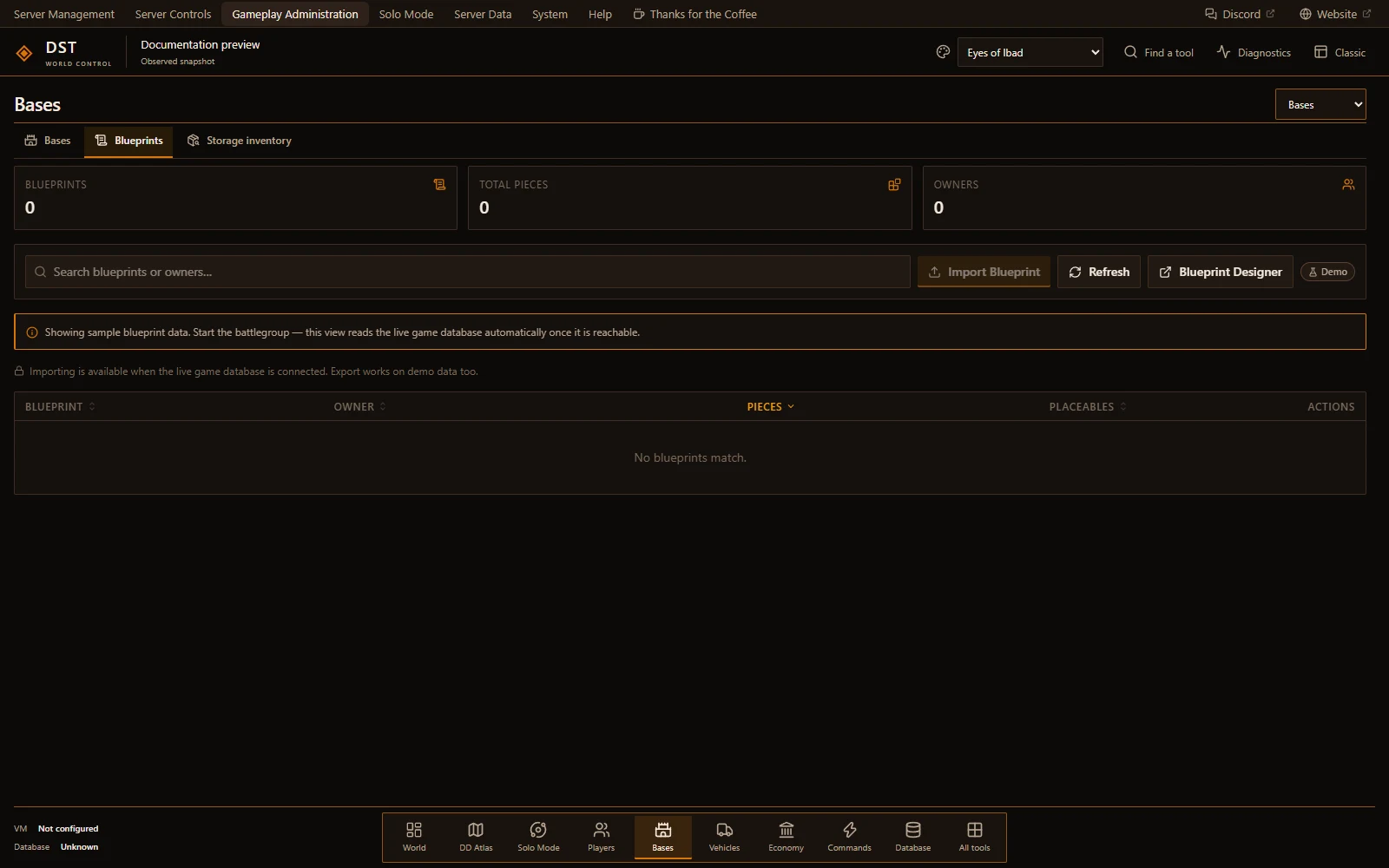Click 'Observed snapshot' subtitle

pyautogui.click(x=177, y=62)
